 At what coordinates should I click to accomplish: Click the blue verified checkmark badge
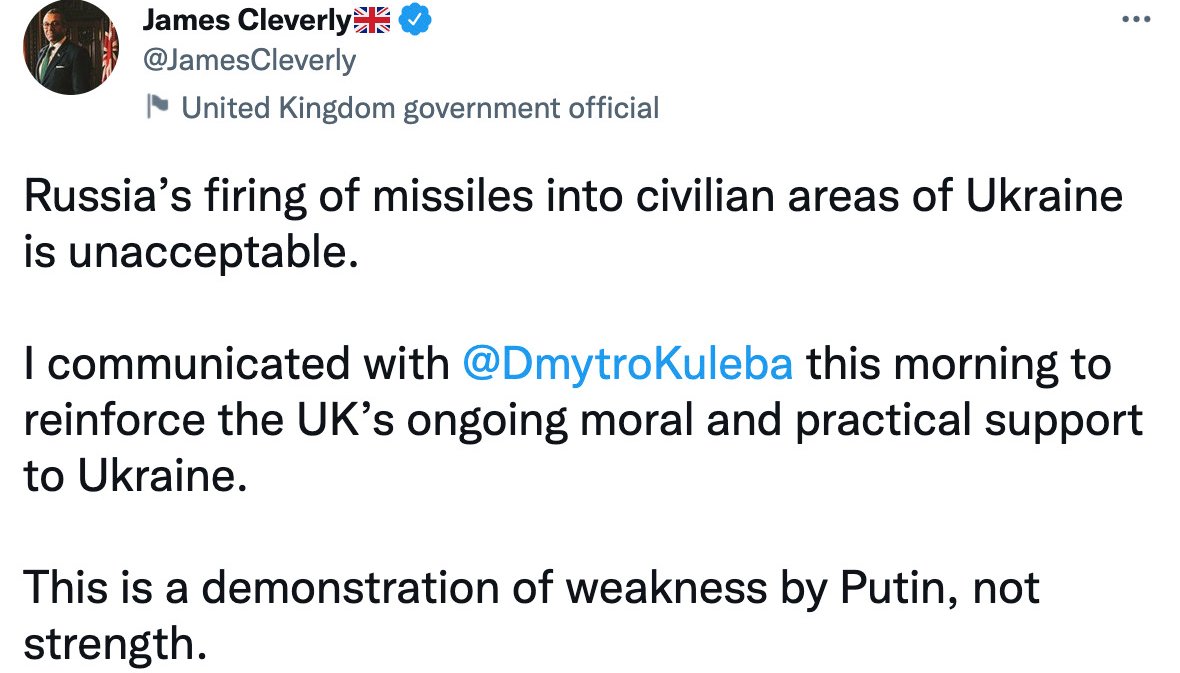click(x=414, y=20)
